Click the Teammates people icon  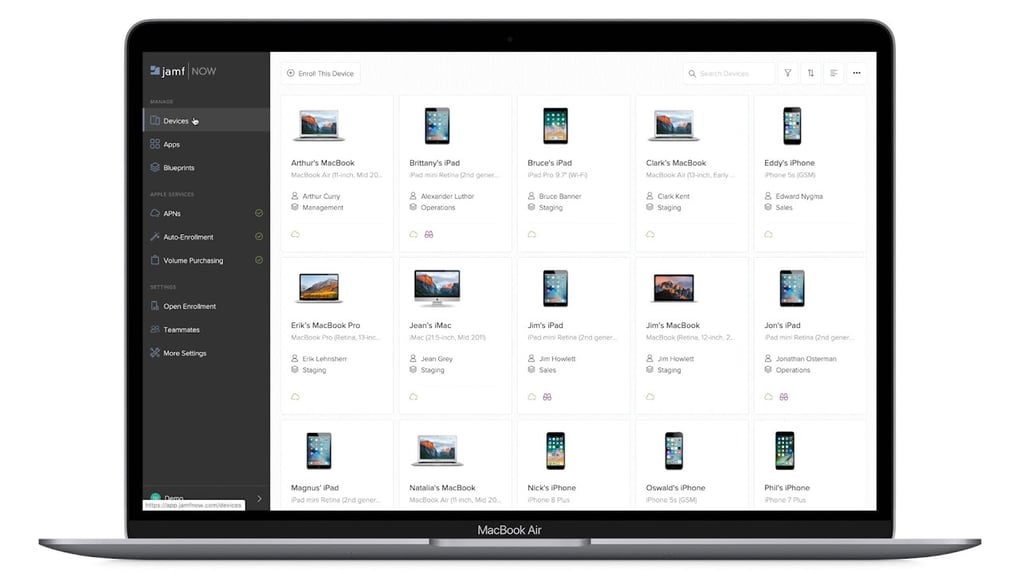155,329
